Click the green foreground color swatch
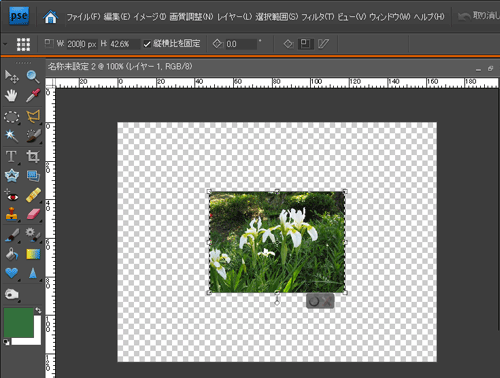Image resolution: width=500 pixels, height=378 pixels. 19,322
